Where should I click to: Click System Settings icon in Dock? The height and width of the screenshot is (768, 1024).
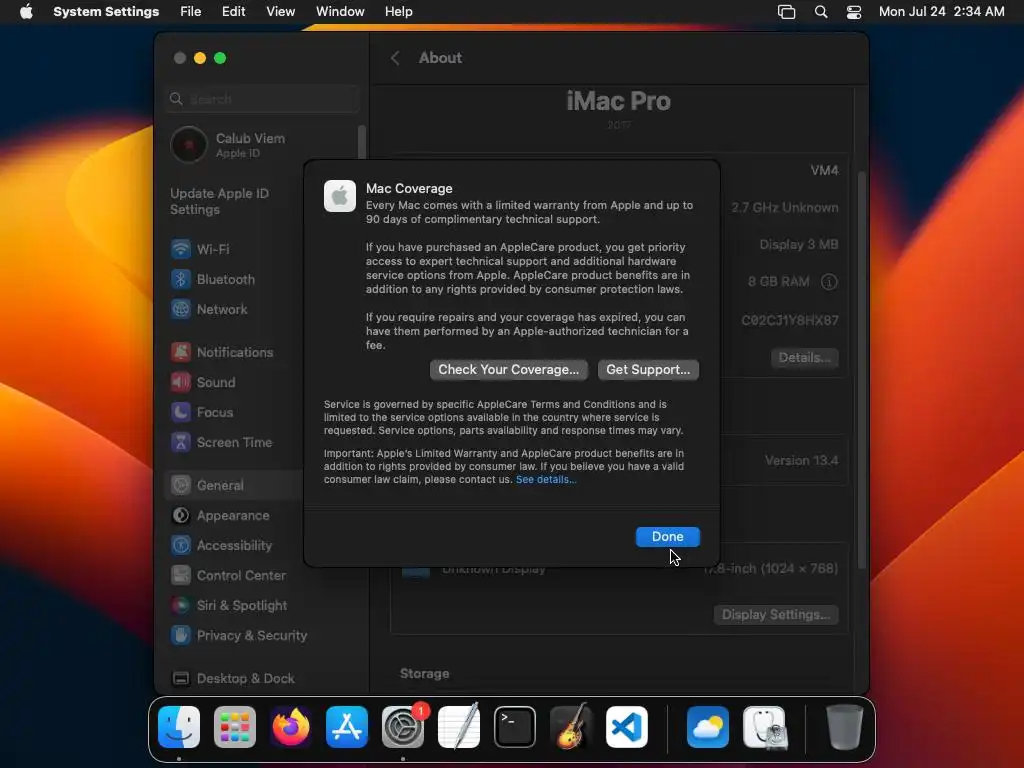(x=403, y=727)
